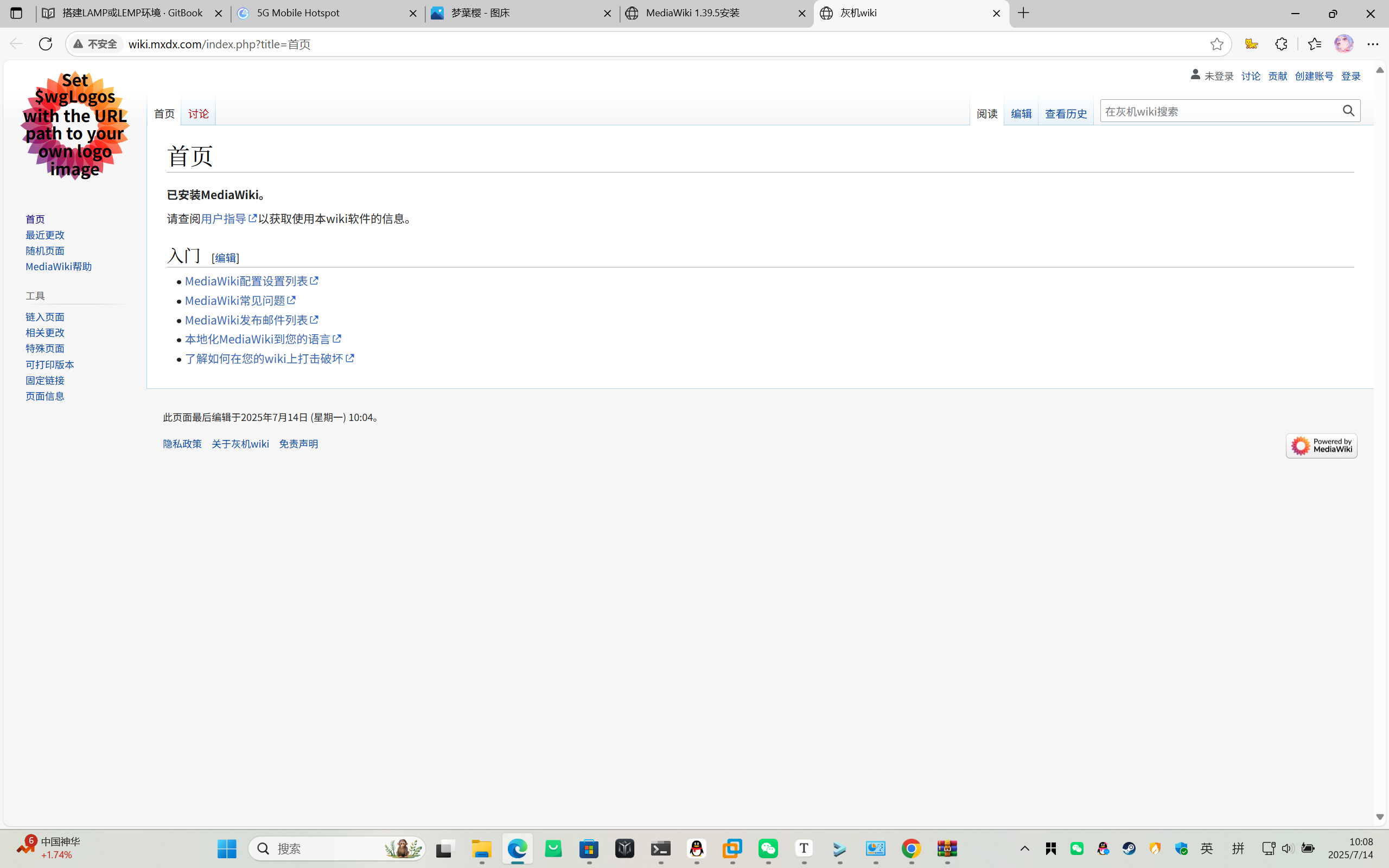The image size is (1389, 868).
Task: Open Microsoft Store from taskbar
Action: [x=589, y=848]
